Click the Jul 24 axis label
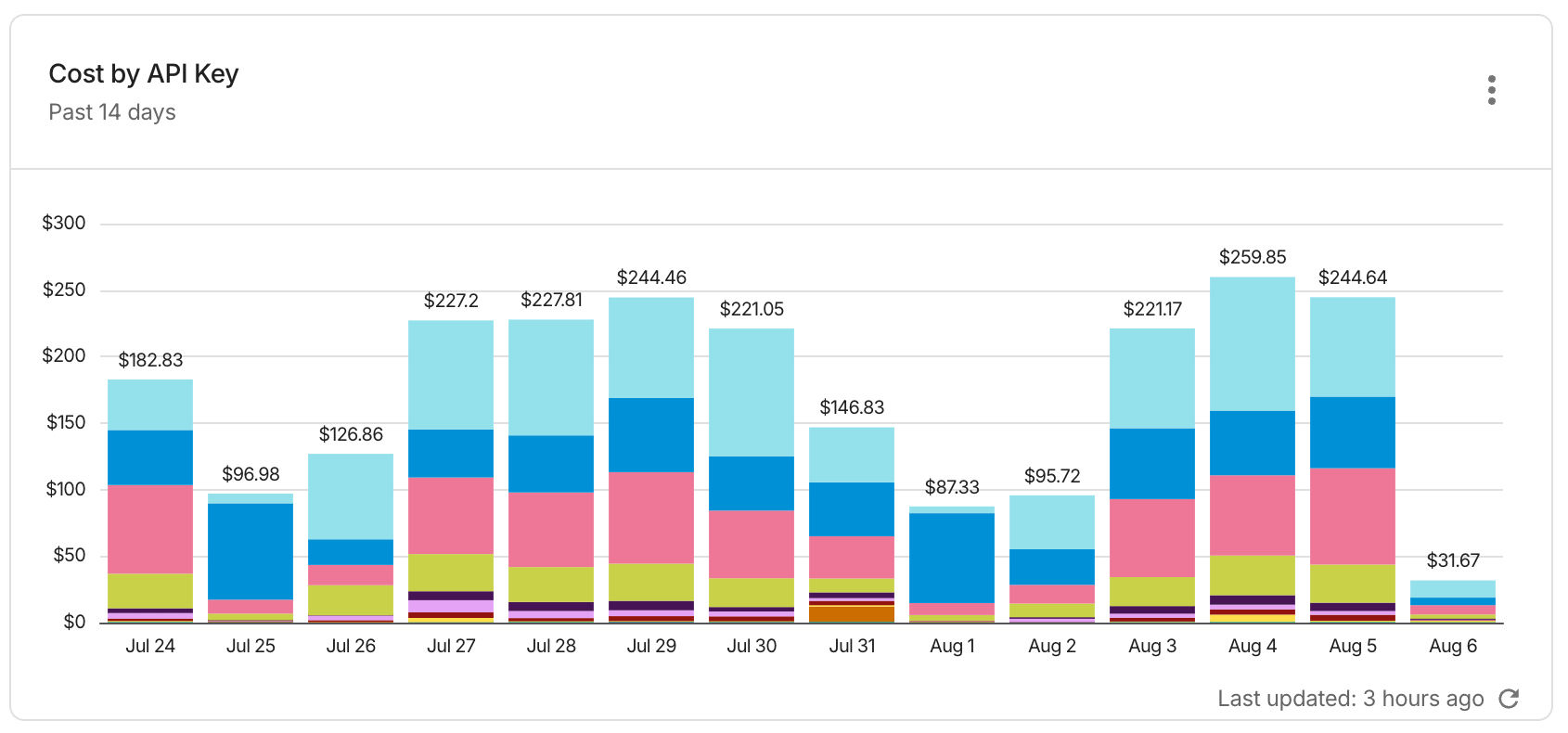This screenshot has width=1568, height=733. coord(150,646)
